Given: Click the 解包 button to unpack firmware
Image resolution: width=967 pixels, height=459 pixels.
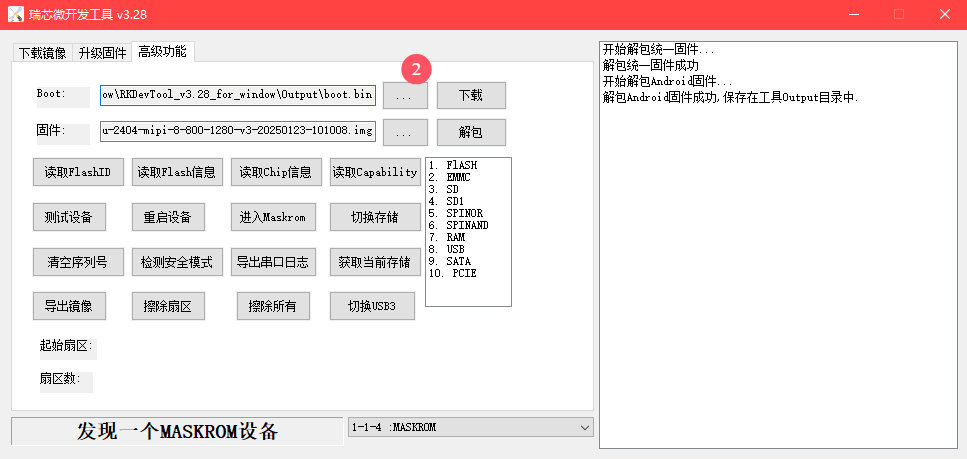Looking at the screenshot, I should [x=470, y=132].
